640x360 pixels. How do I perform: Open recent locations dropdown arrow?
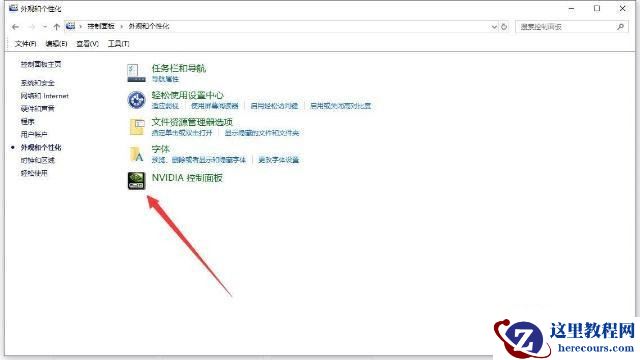[x=44, y=27]
